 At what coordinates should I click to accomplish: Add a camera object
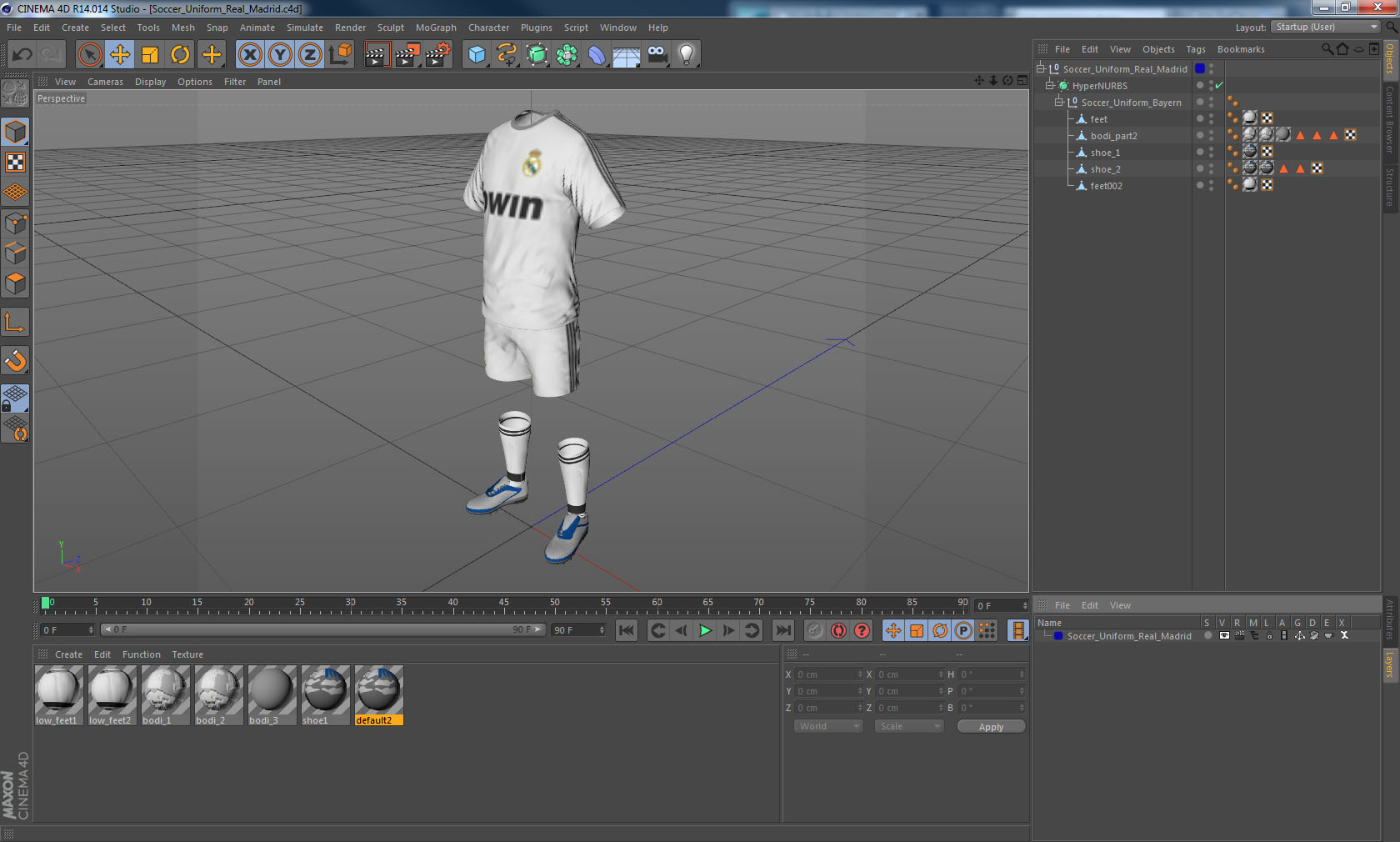[657, 55]
